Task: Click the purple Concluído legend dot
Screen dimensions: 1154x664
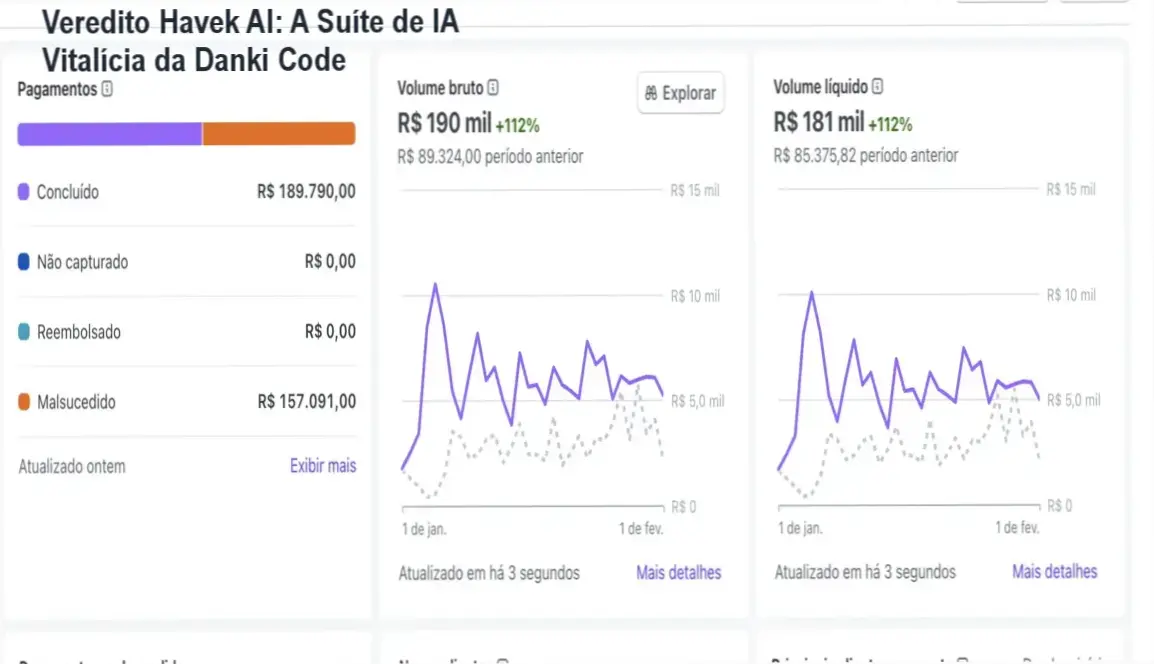Action: click(24, 191)
